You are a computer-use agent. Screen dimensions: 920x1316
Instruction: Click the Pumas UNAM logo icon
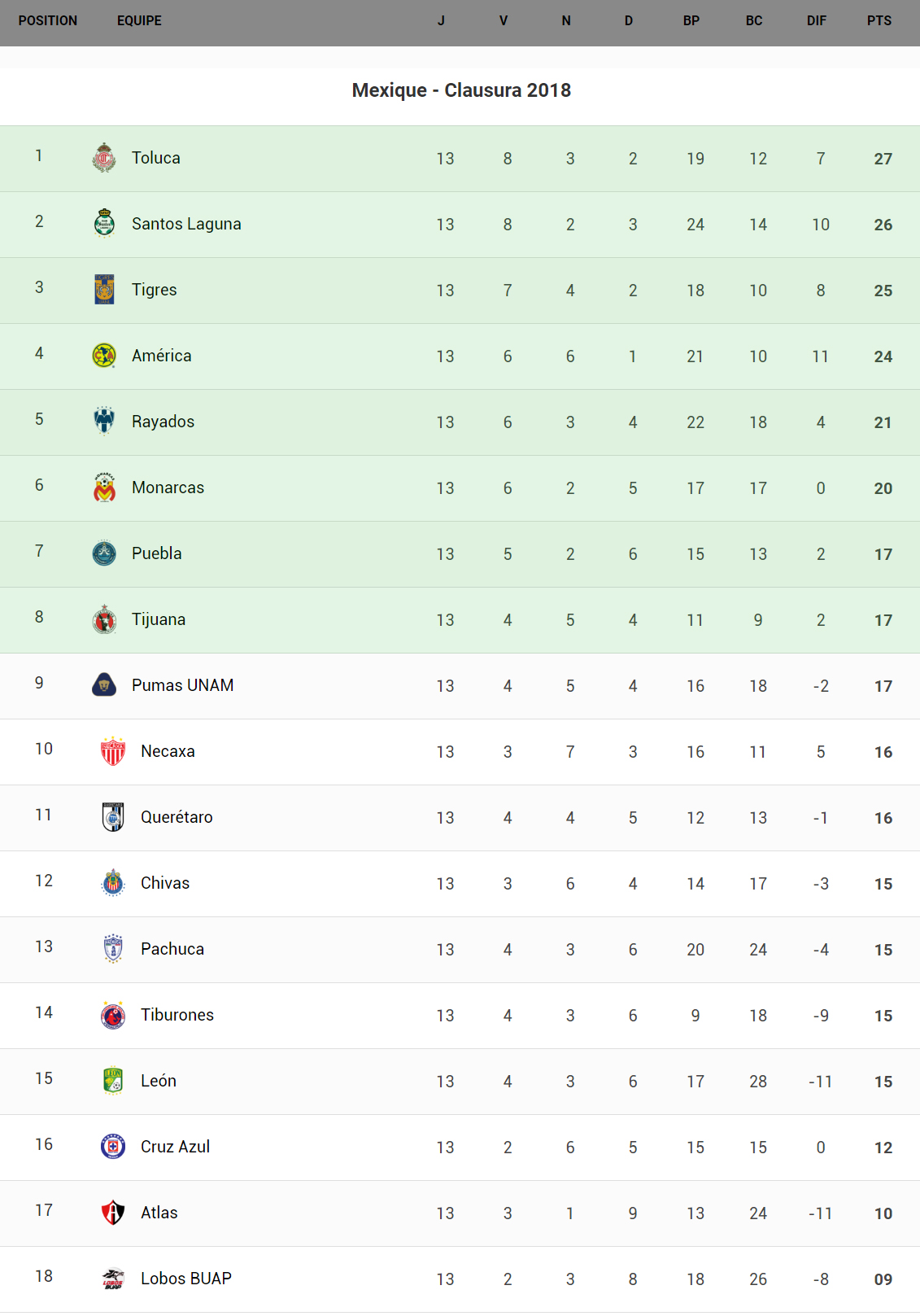tap(104, 684)
